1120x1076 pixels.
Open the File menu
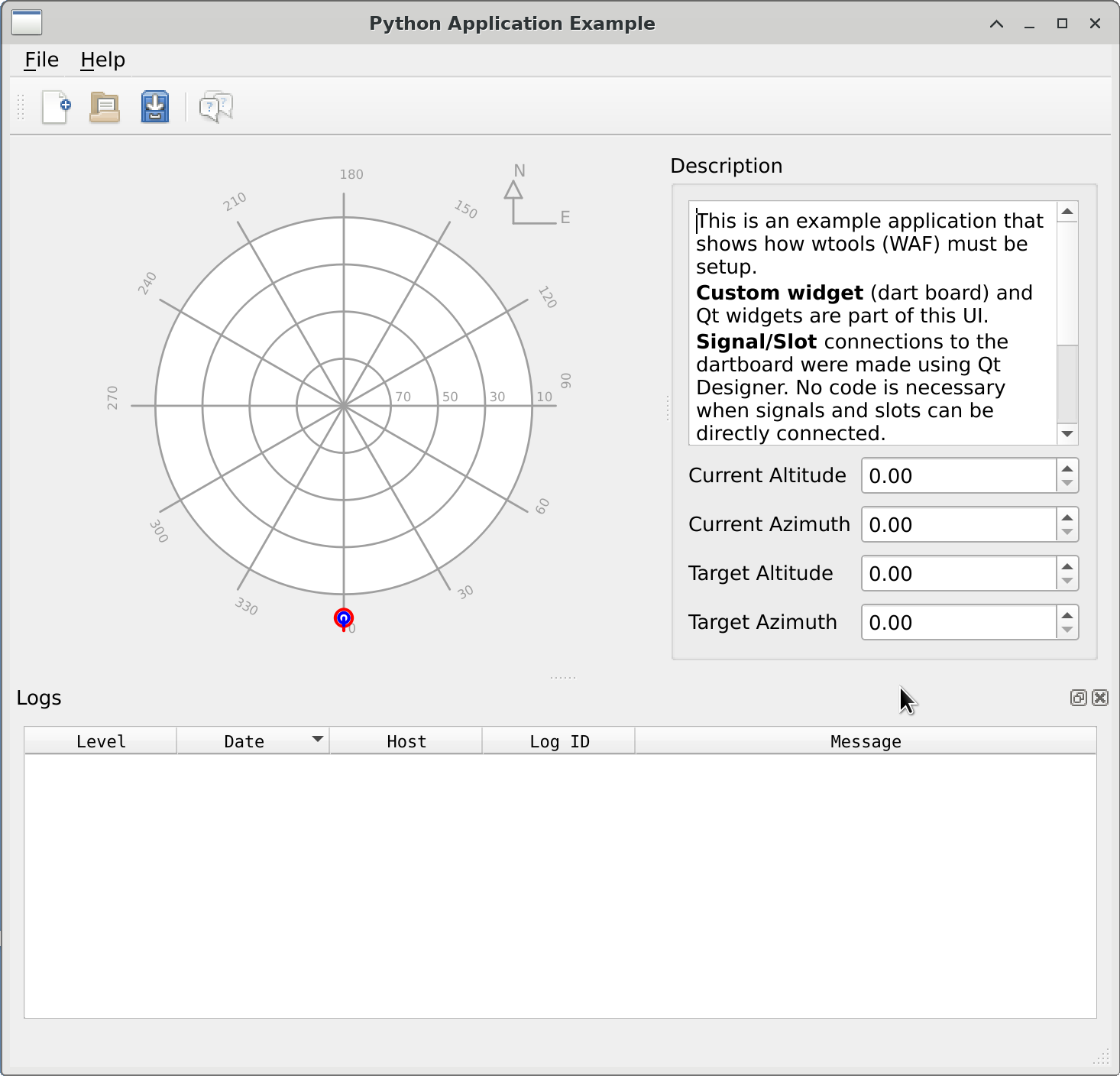click(x=41, y=60)
